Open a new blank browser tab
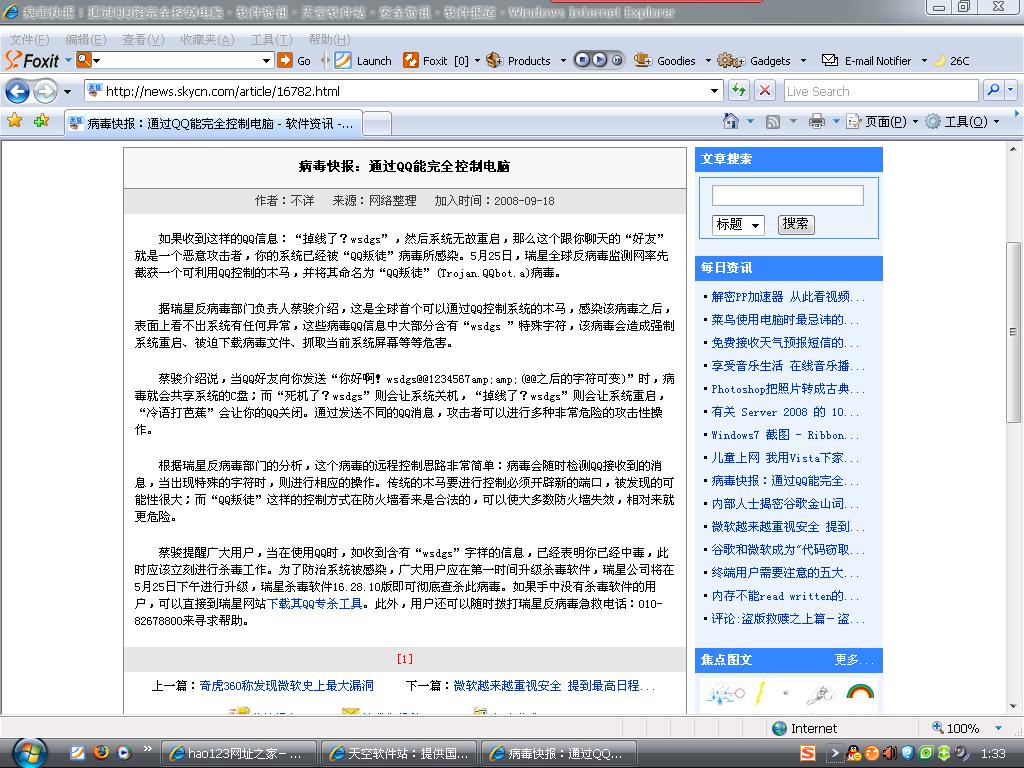Screen dimensions: 1024x768 pos(377,123)
